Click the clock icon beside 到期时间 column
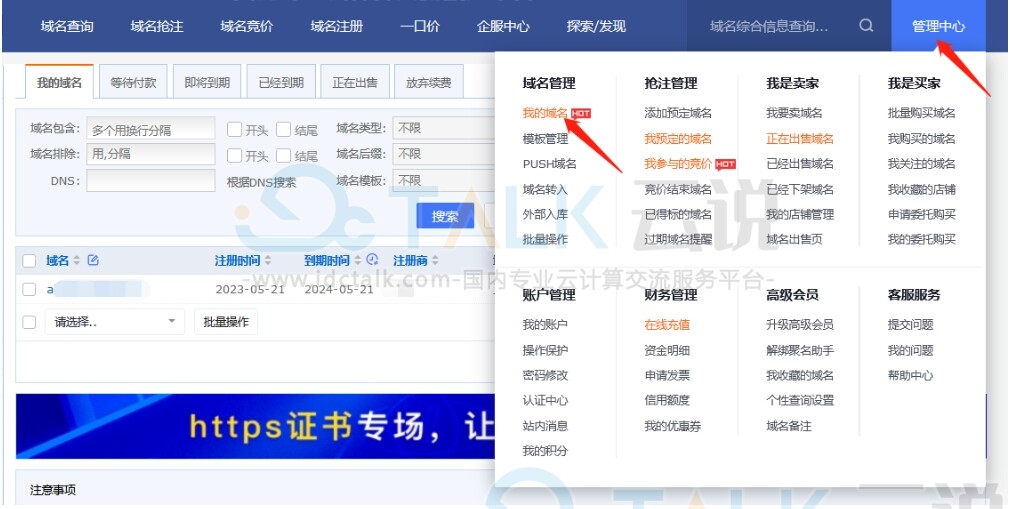1010x509 pixels. tap(372, 260)
